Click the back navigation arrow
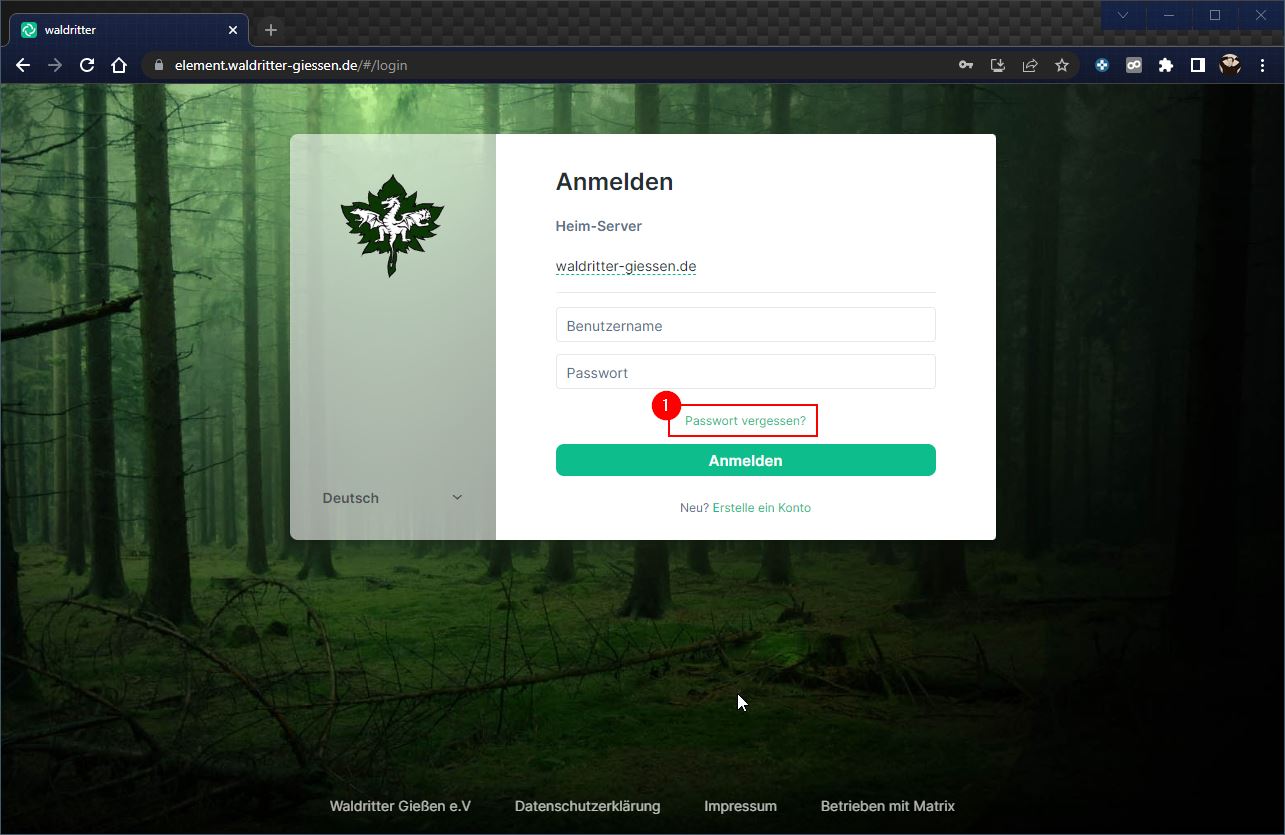This screenshot has width=1285, height=835. point(23,66)
